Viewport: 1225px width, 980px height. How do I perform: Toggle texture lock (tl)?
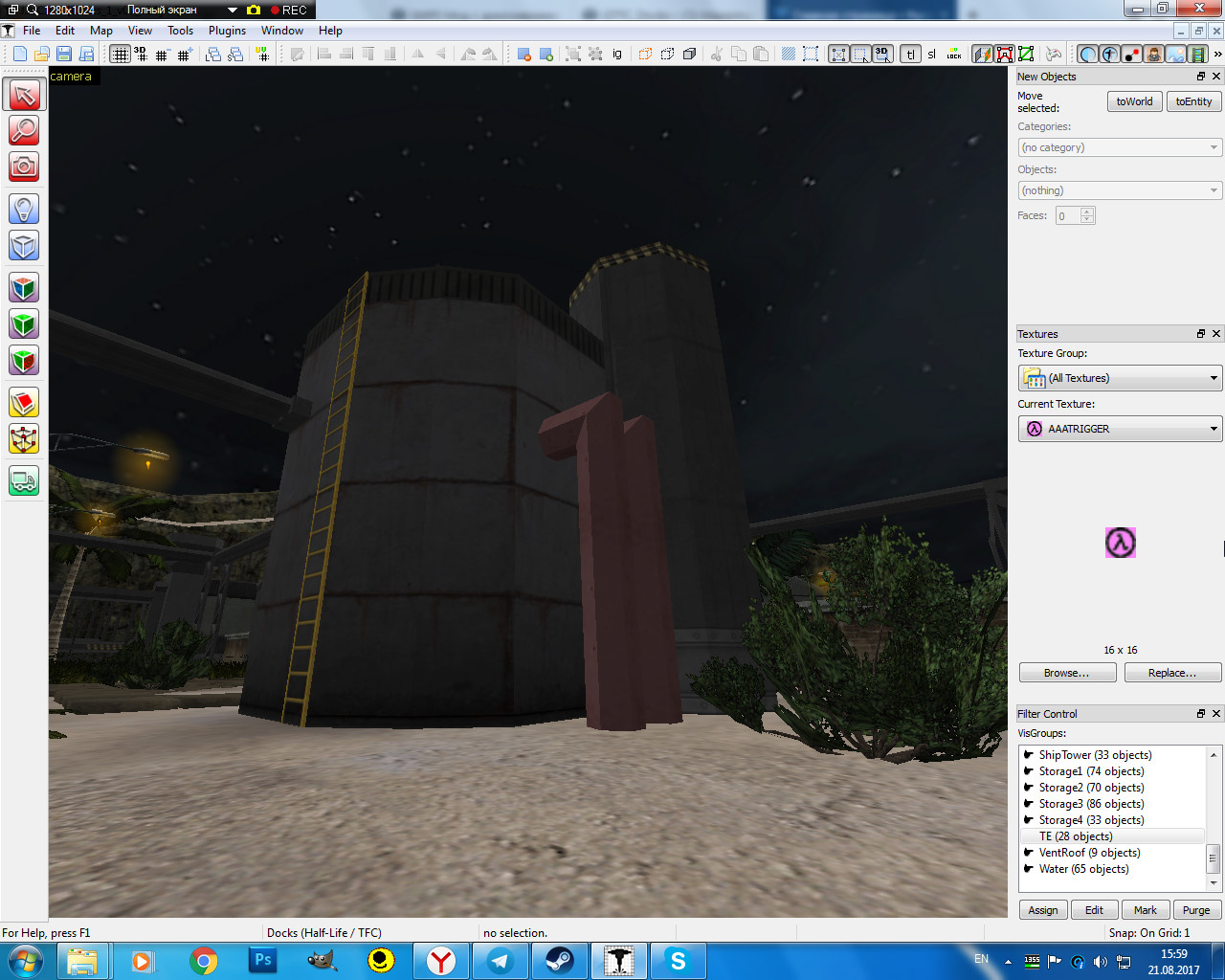[910, 54]
